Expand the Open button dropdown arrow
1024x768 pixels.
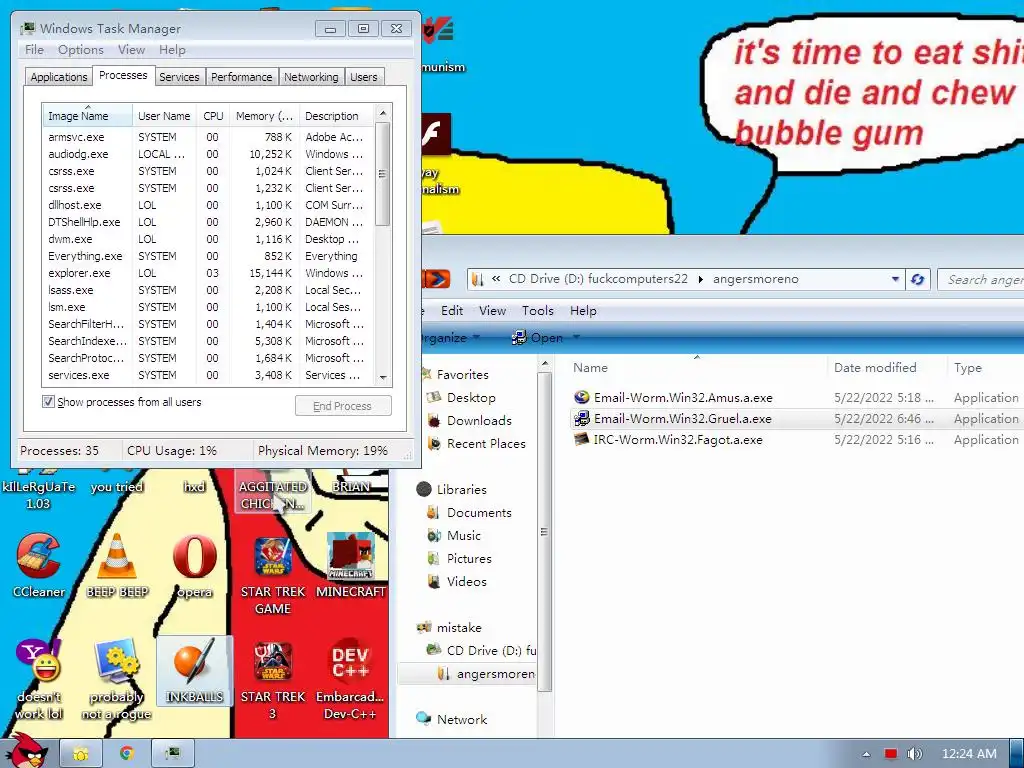(576, 338)
